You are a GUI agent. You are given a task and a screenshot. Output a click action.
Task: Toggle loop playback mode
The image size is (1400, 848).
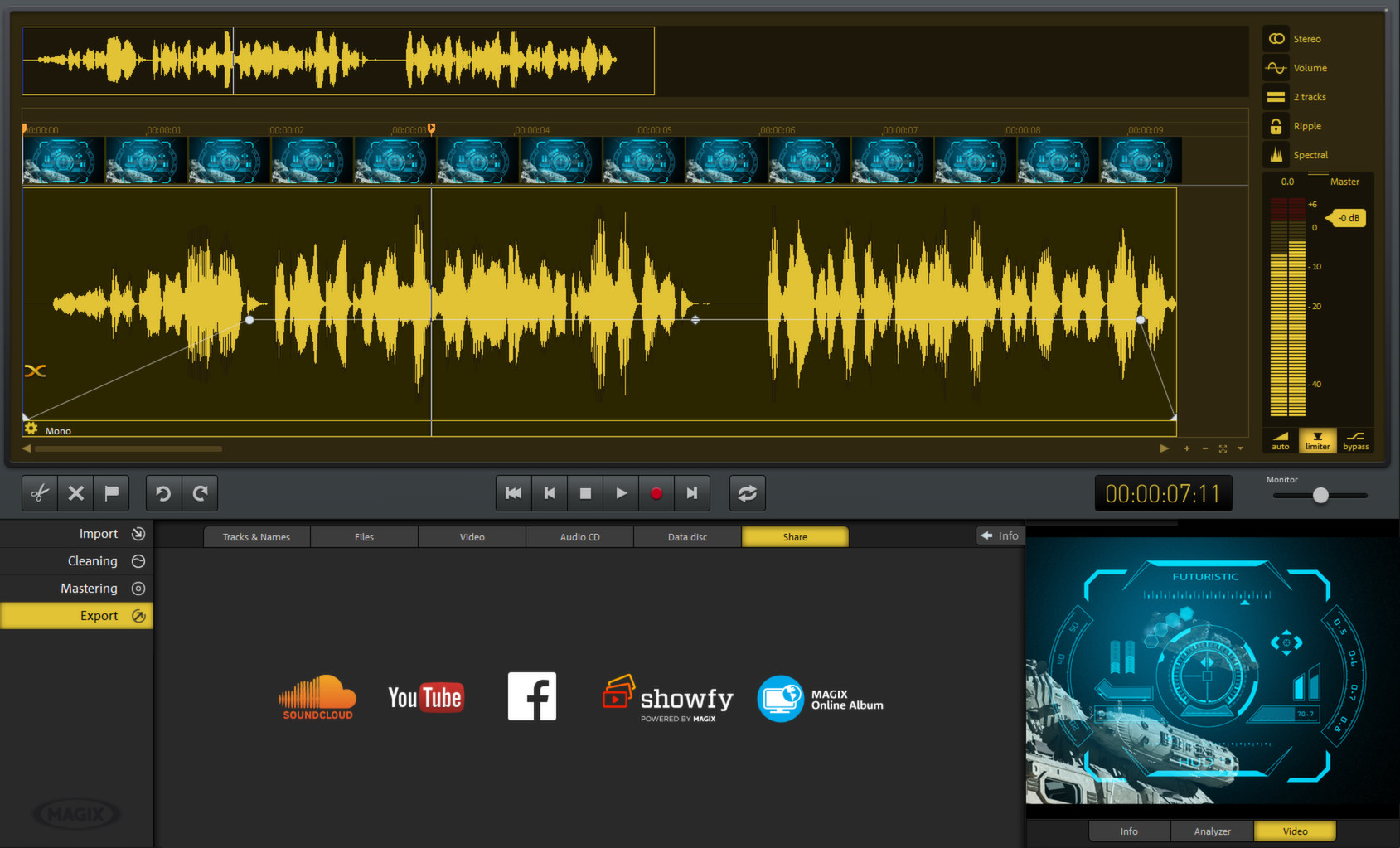(x=747, y=493)
